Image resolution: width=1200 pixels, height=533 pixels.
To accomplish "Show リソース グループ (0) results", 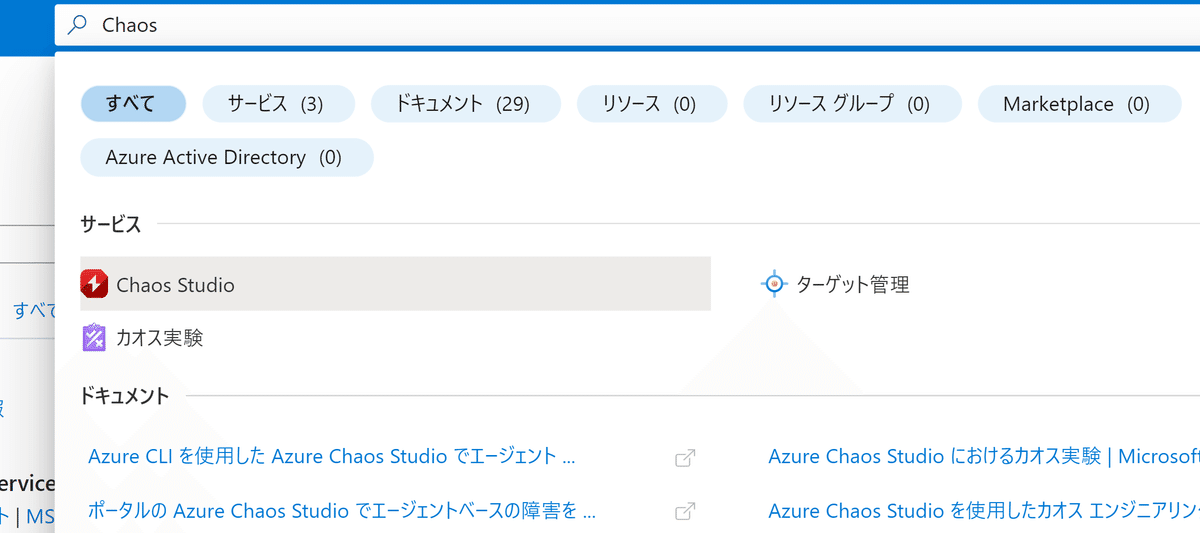I will [852, 104].
